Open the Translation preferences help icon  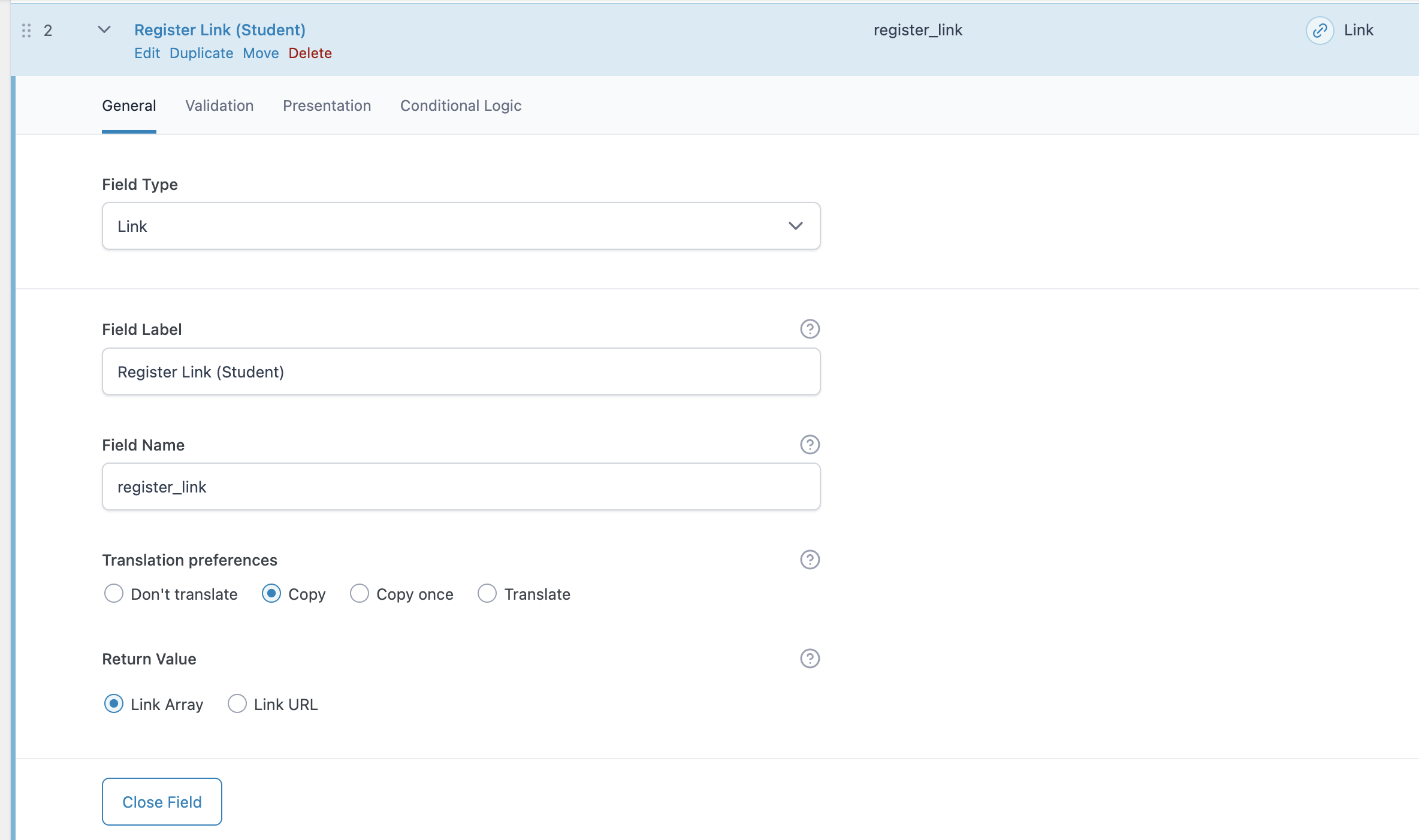coord(810,560)
